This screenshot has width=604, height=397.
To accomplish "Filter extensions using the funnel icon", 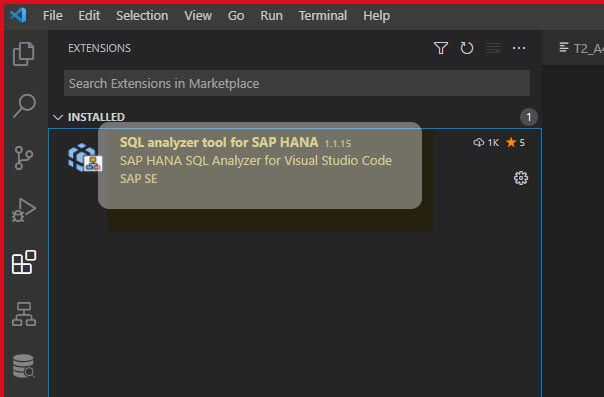I will pos(441,48).
